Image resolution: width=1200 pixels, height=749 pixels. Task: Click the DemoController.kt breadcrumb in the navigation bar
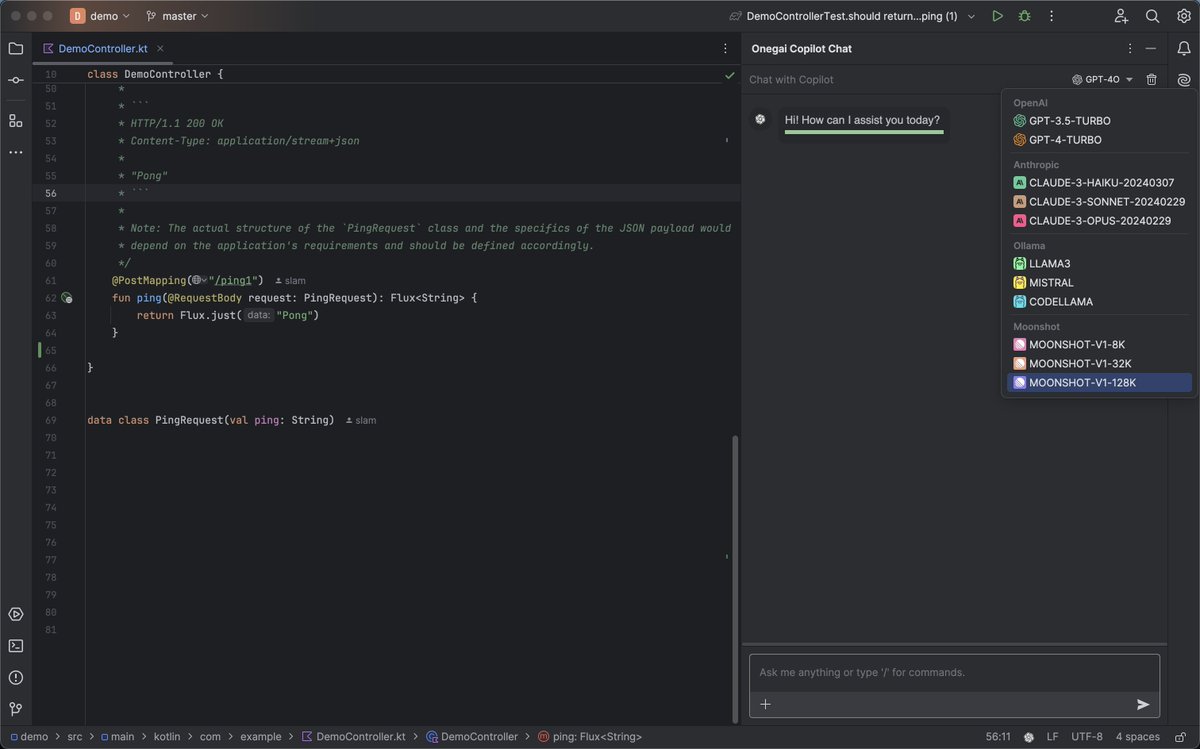pyautogui.click(x=353, y=737)
